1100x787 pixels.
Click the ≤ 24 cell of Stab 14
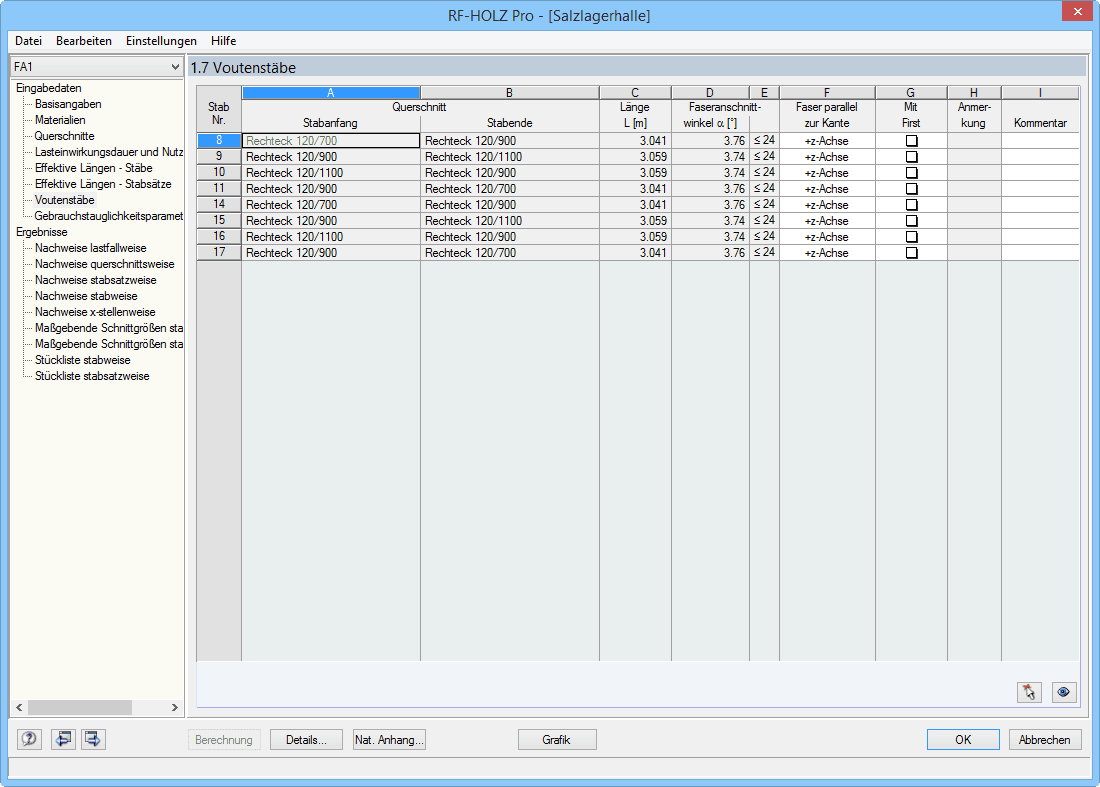click(765, 205)
